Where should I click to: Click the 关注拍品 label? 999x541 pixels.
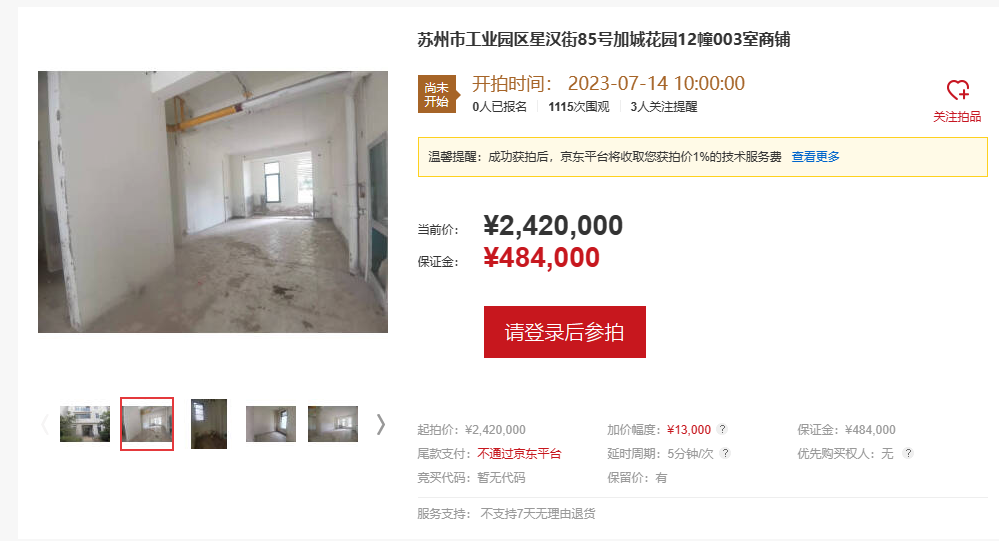tap(957, 117)
